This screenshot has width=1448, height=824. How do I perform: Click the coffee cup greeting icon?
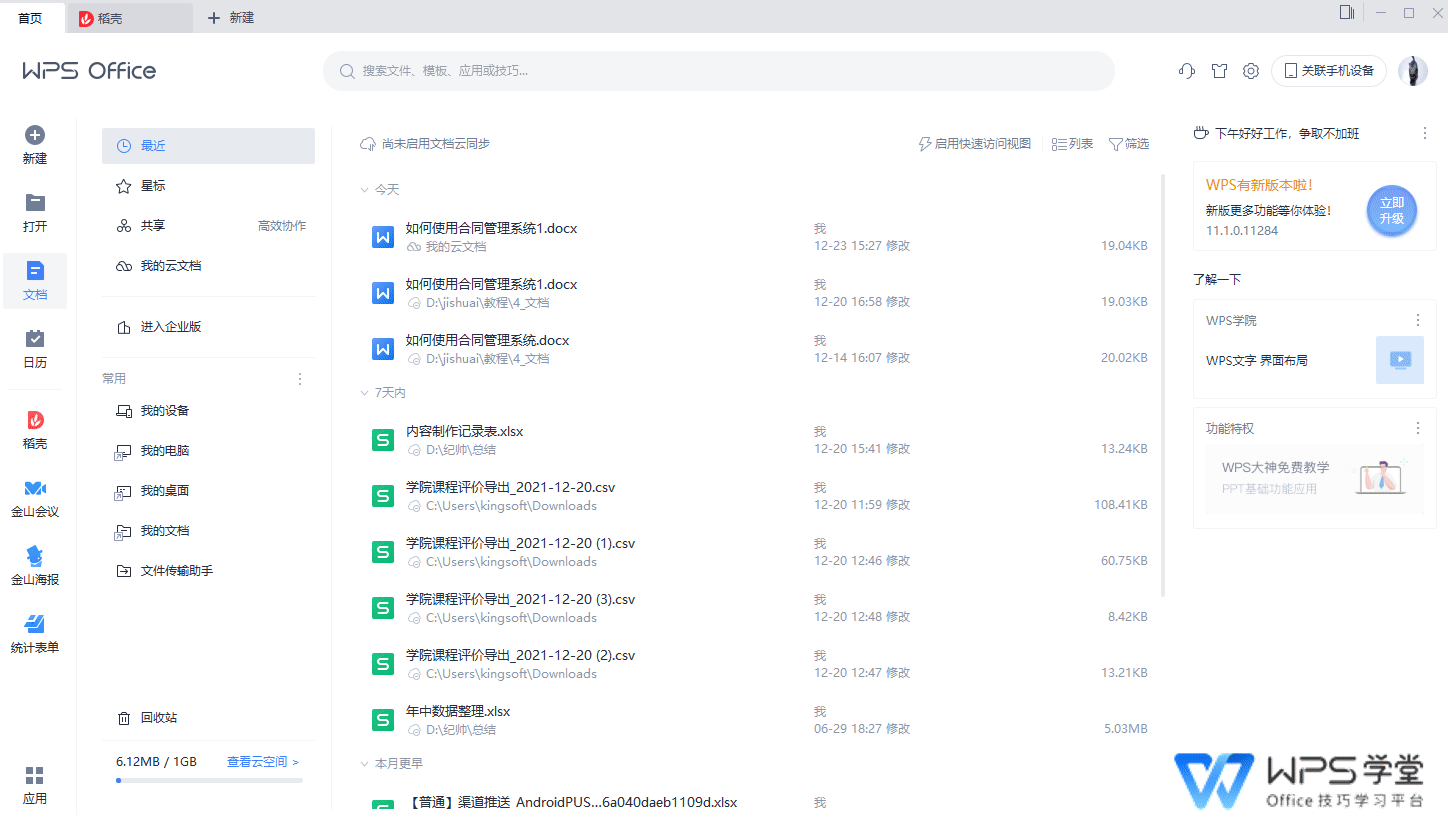point(1201,133)
